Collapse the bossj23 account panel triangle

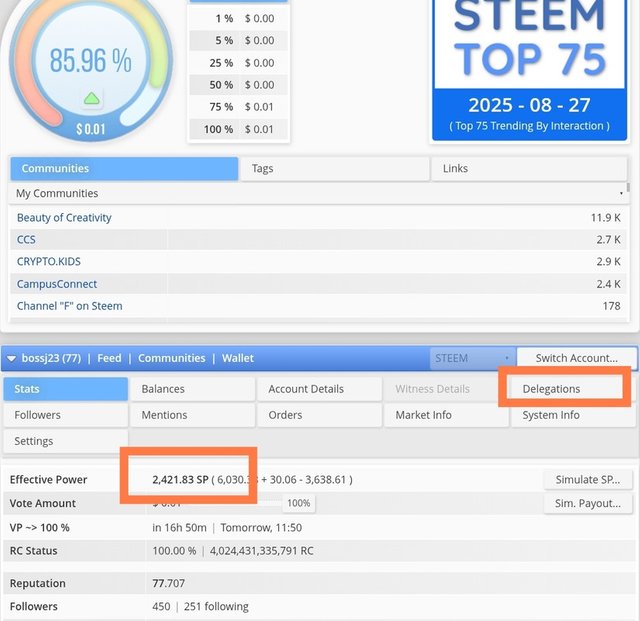tap(11, 358)
